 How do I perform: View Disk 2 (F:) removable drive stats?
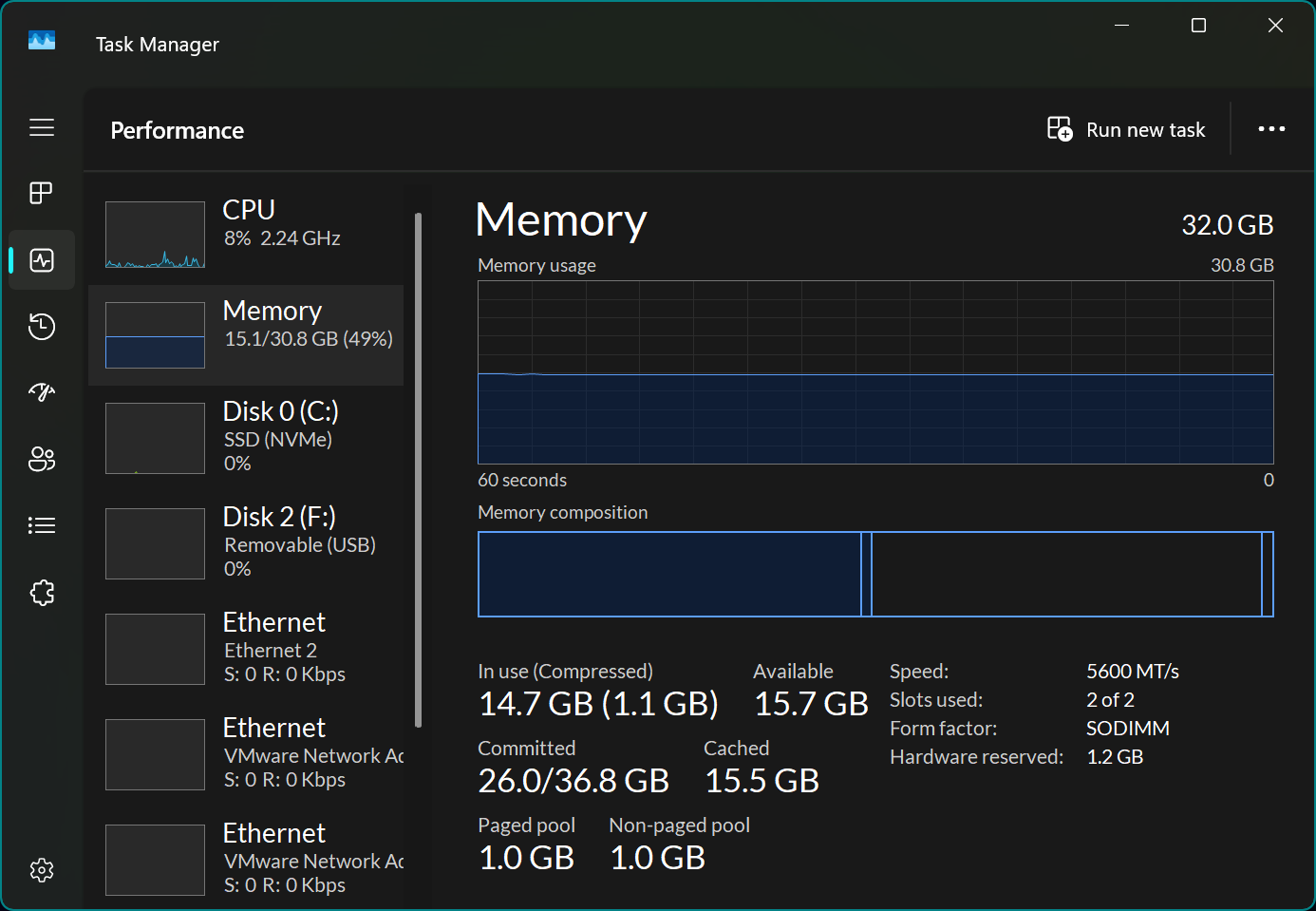click(247, 542)
